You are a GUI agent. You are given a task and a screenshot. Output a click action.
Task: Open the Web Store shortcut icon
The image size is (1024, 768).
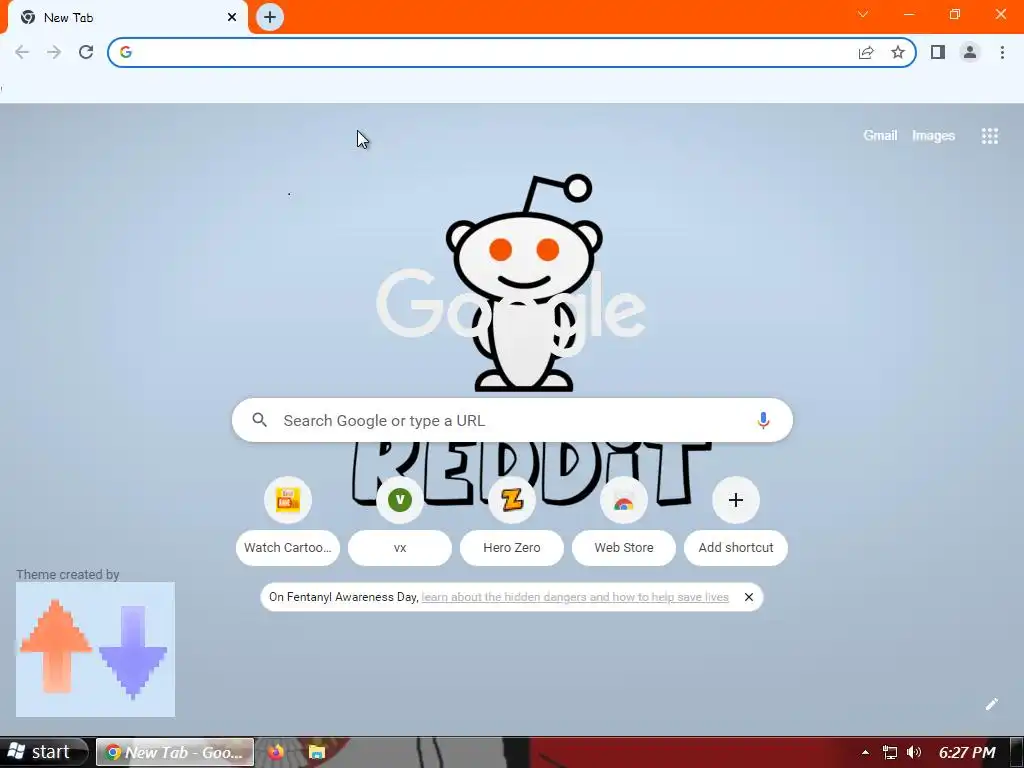click(624, 500)
